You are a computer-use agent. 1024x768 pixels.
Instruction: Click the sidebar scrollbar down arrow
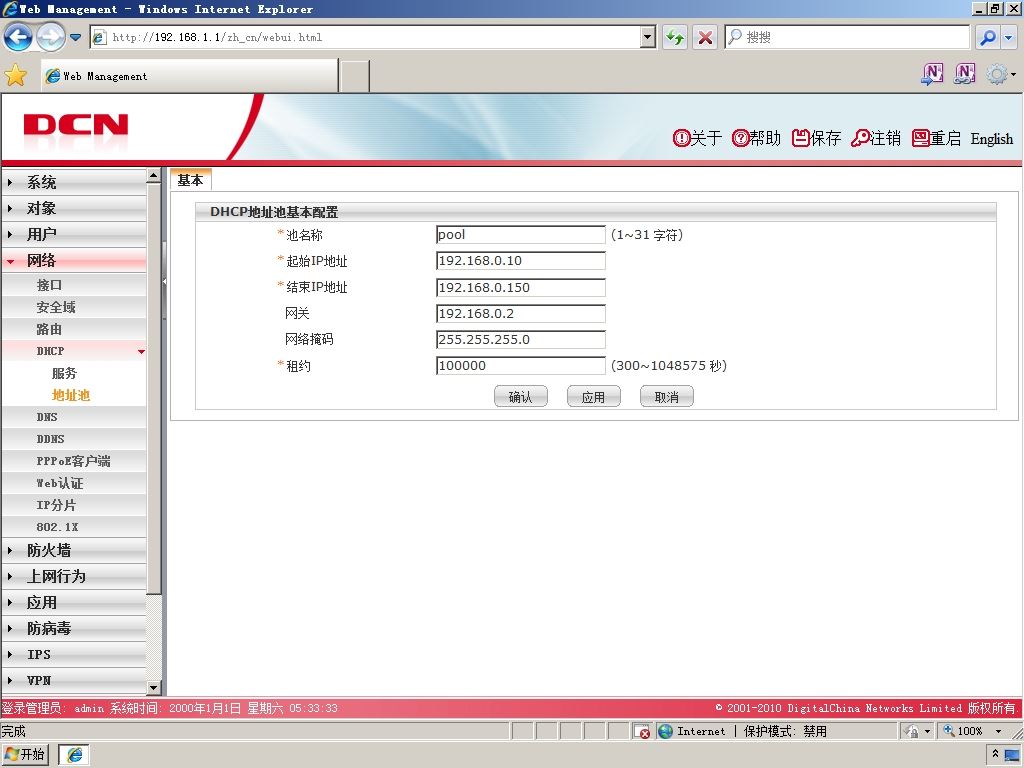click(153, 688)
